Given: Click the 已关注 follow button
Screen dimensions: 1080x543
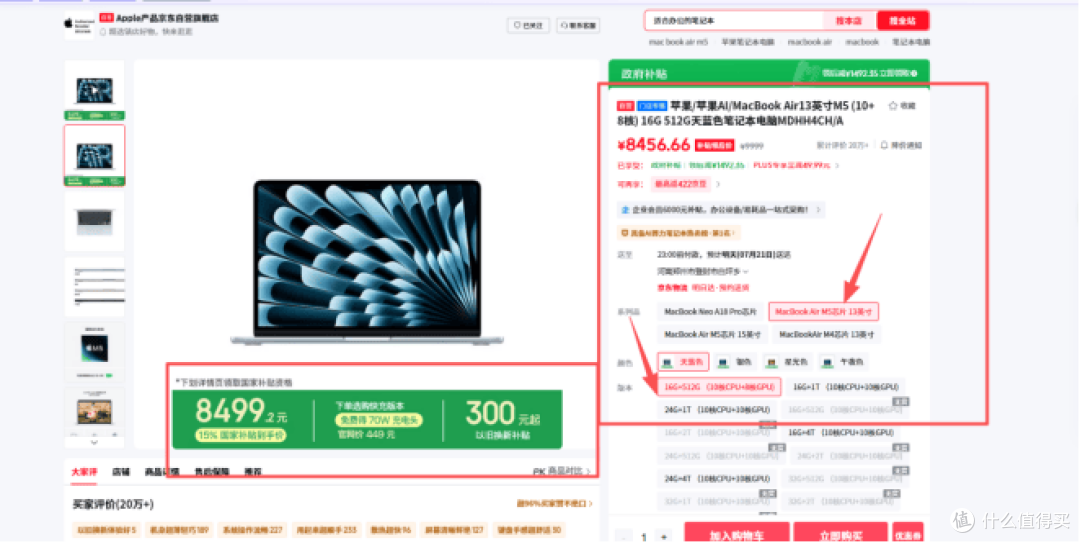Looking at the screenshot, I should tap(528, 25).
